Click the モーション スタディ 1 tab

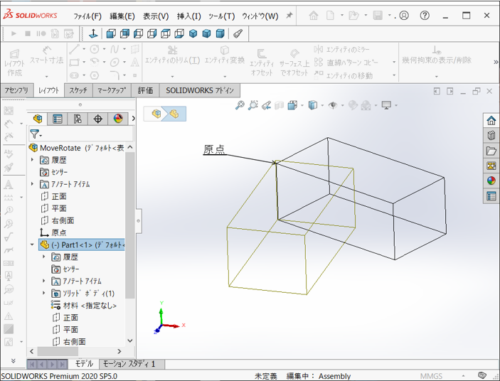click(129, 364)
